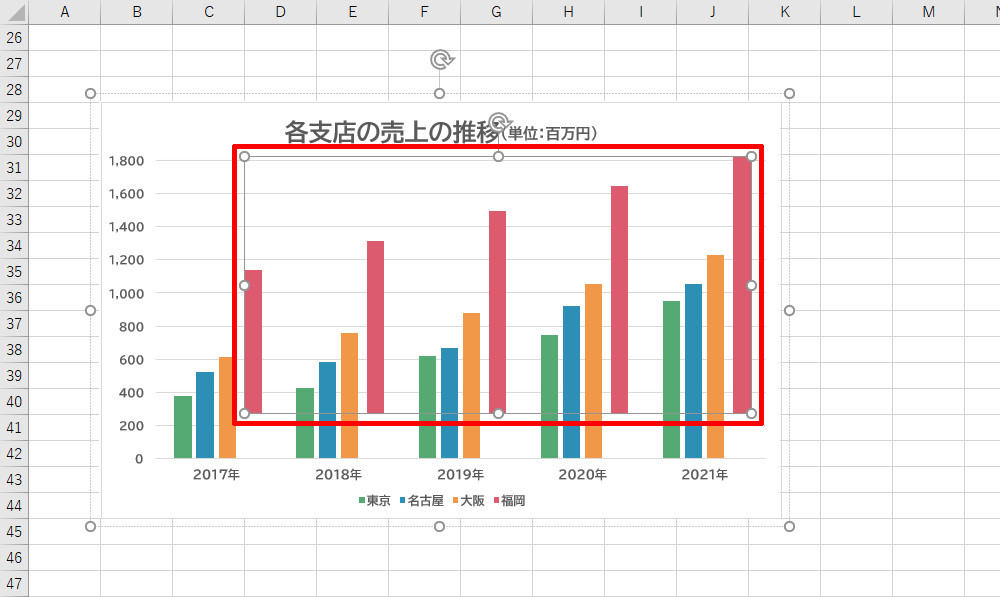Viewport: 1000px width, 597px height.
Task: Click the plot area's top-center handle
Action: (x=498, y=156)
